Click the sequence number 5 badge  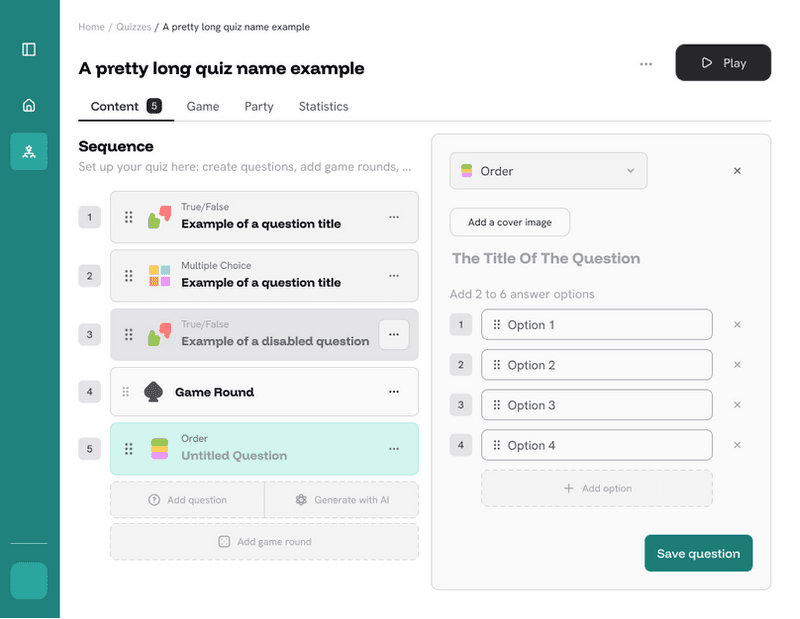89,449
